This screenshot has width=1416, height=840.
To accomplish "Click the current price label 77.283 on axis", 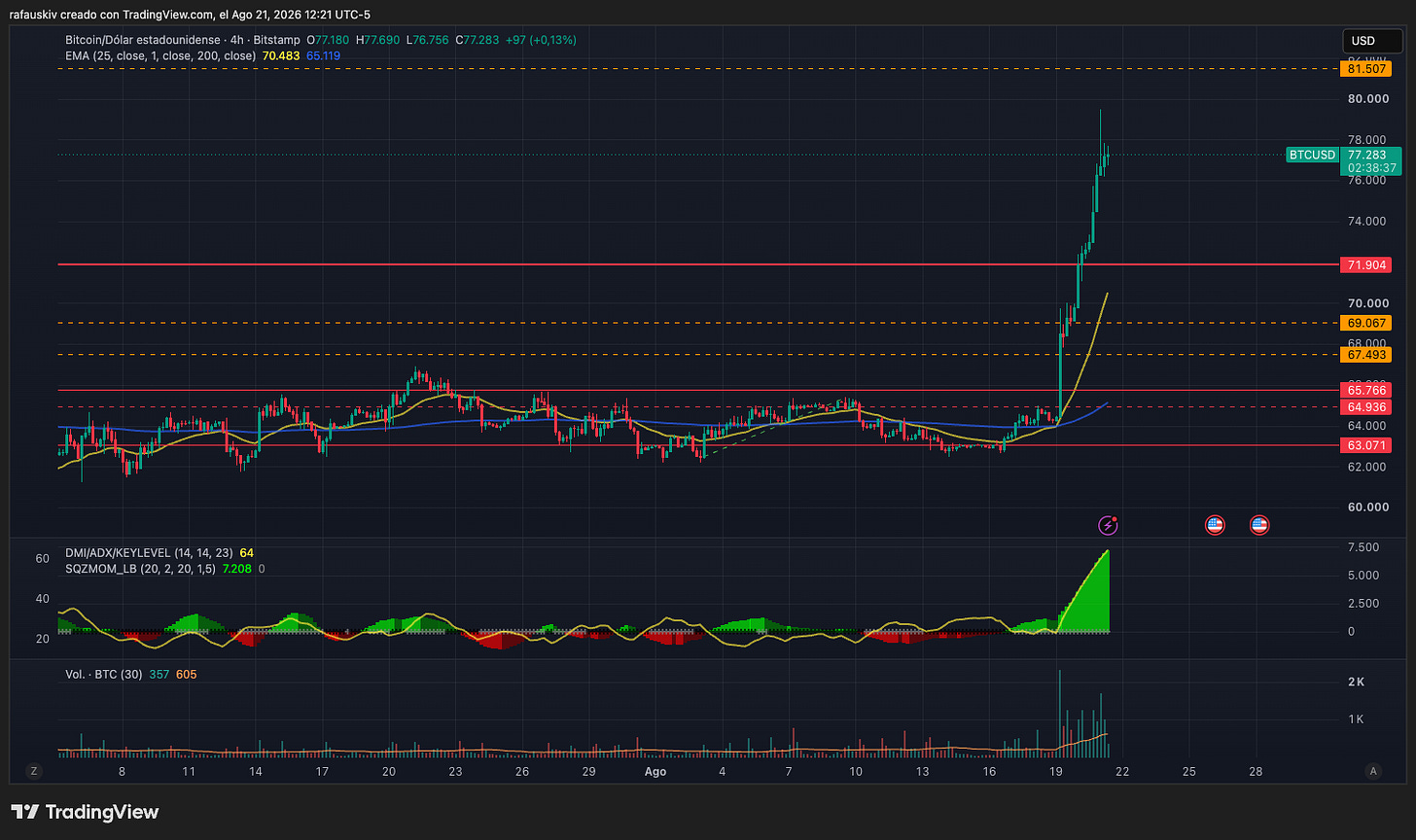I will click(x=1369, y=154).
